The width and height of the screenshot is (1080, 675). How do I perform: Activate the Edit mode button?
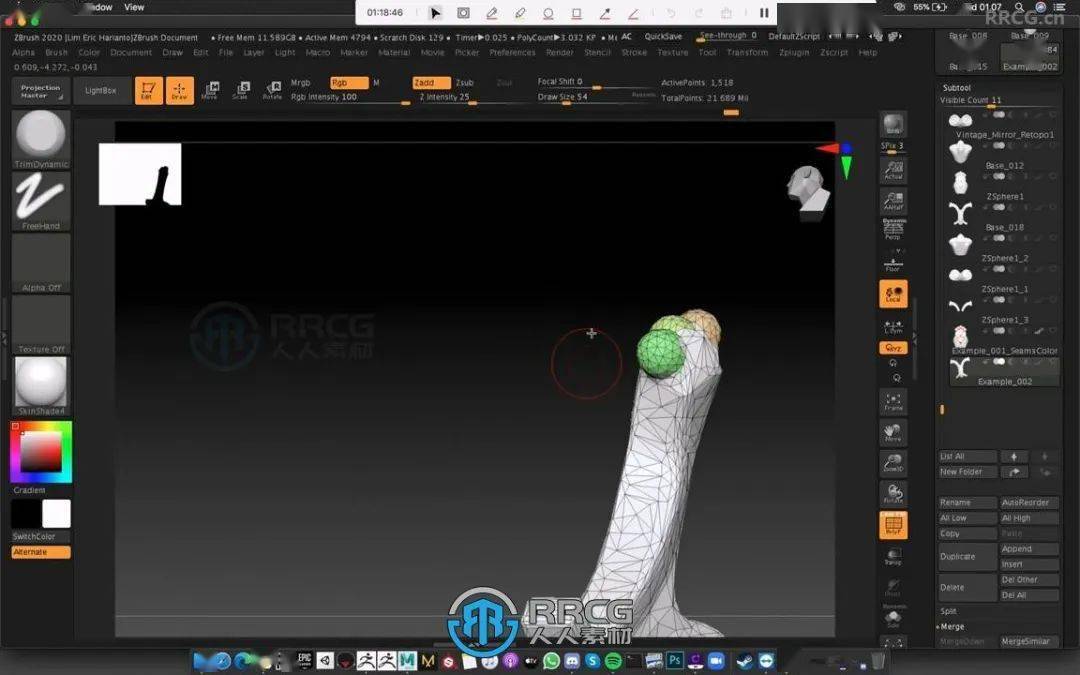click(148, 91)
